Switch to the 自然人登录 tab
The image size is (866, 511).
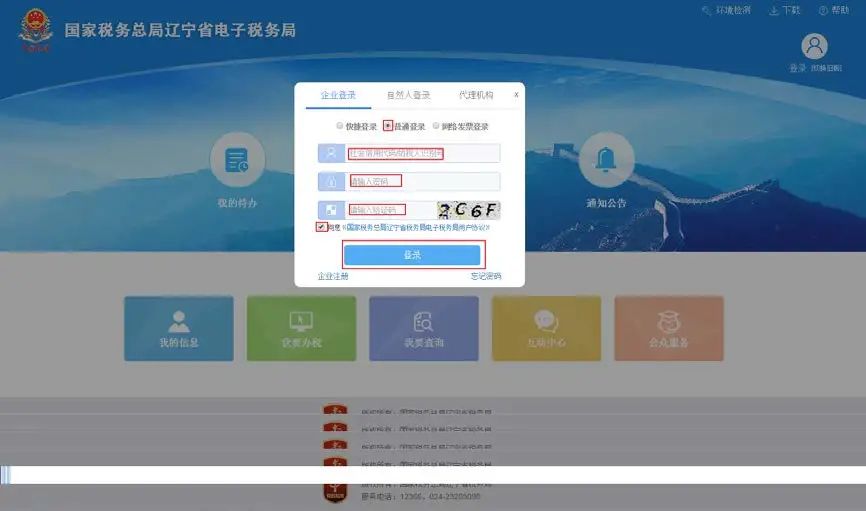click(408, 95)
